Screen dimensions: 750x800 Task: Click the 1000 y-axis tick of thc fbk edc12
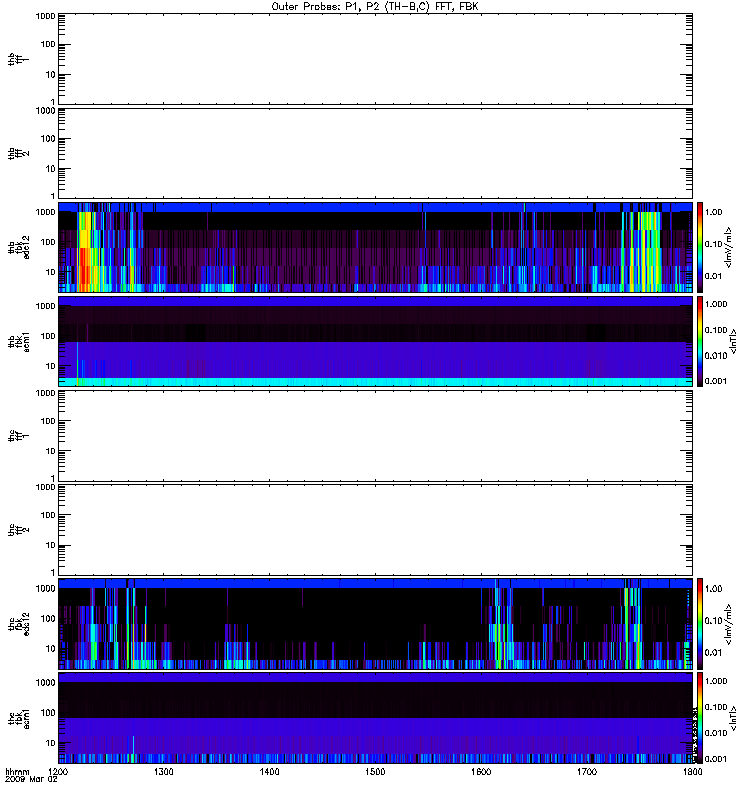[45, 588]
